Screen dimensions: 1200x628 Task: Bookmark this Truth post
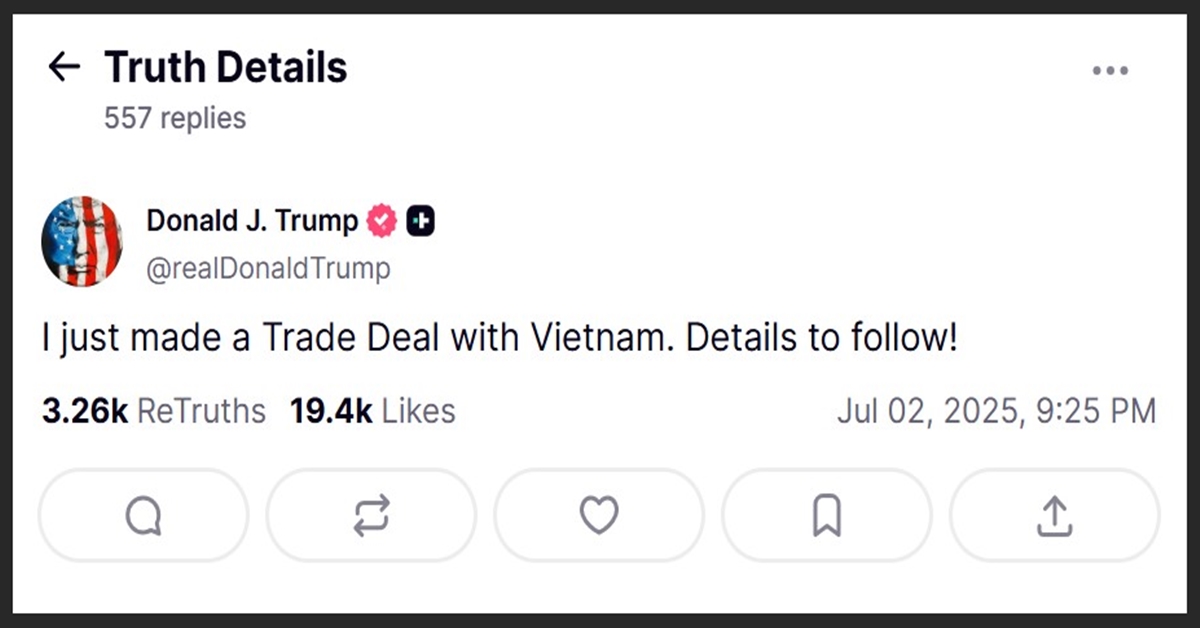point(827,515)
